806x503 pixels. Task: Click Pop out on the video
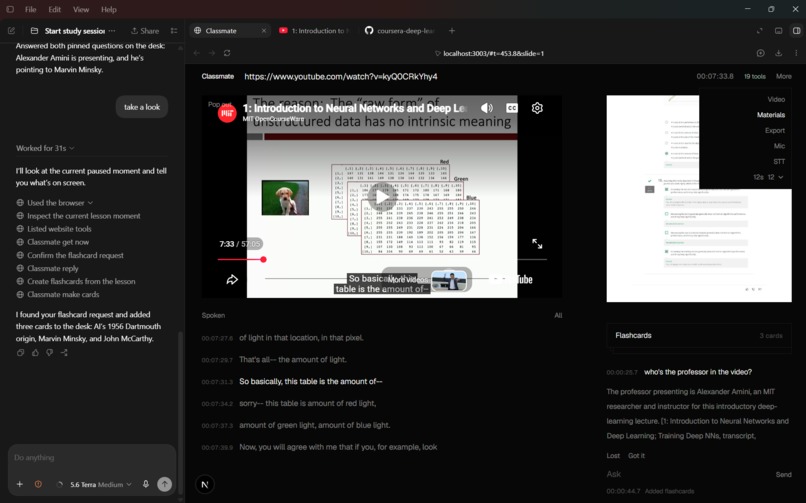pyautogui.click(x=219, y=104)
